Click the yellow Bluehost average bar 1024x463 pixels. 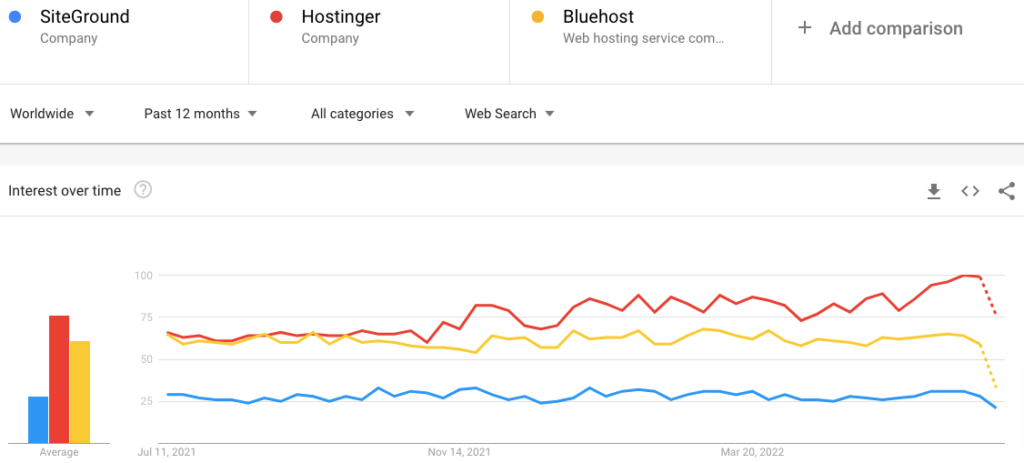(80, 392)
